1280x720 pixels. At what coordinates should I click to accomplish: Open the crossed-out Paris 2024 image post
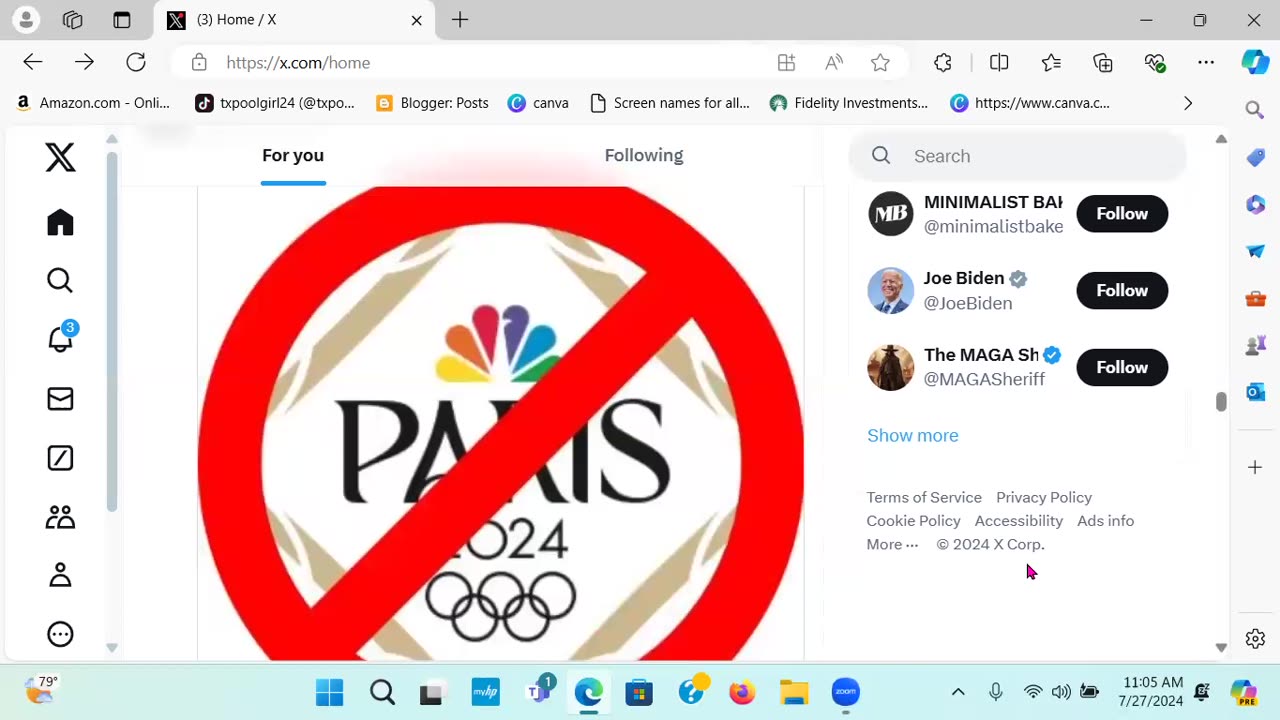pos(500,423)
